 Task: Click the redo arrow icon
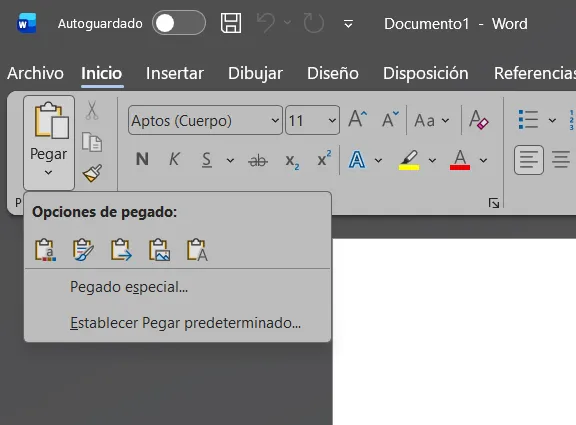tap(314, 23)
